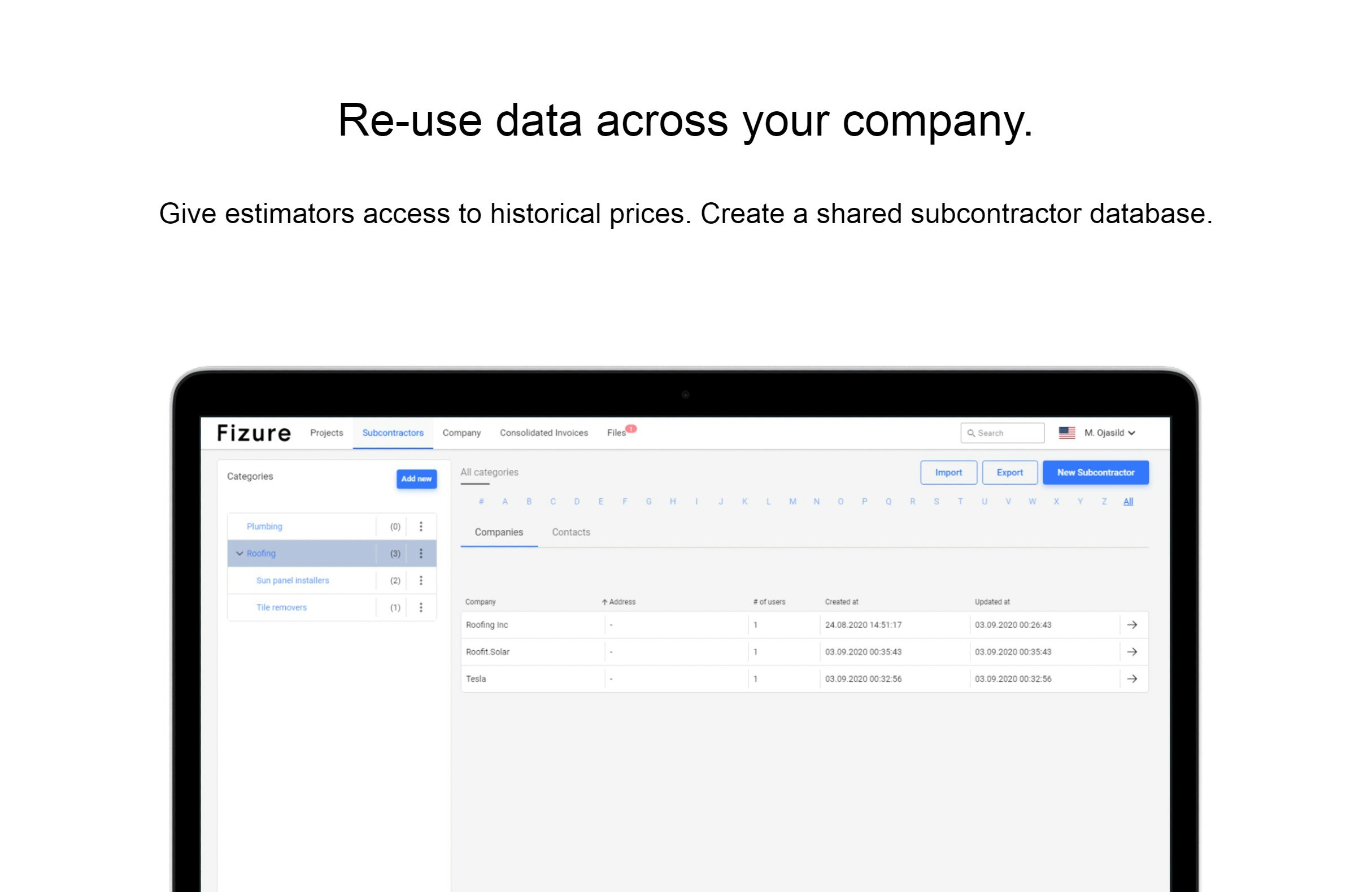Click the New Subcontractor button
Image resolution: width=1372 pixels, height=892 pixels.
1095,473
